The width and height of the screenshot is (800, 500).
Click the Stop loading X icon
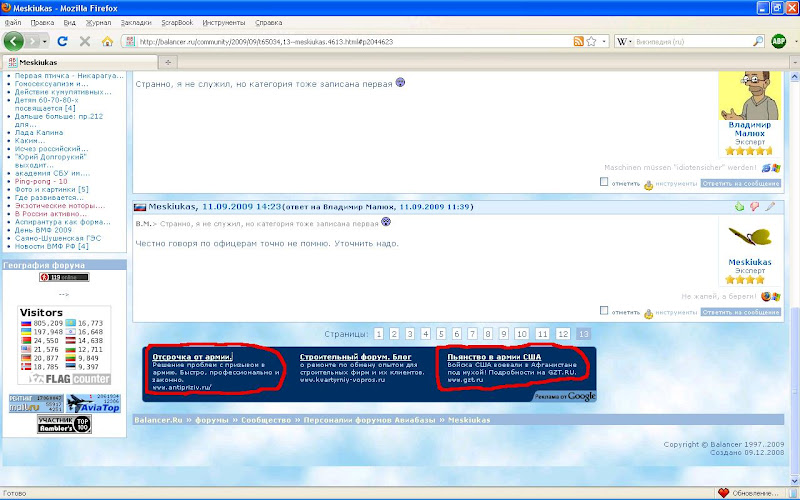point(85,41)
